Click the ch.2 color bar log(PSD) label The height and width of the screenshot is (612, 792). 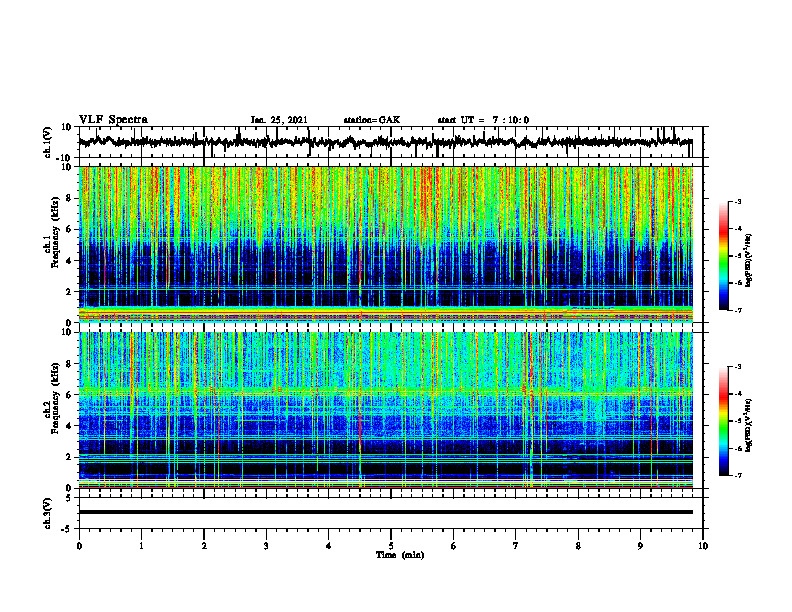pos(748,426)
